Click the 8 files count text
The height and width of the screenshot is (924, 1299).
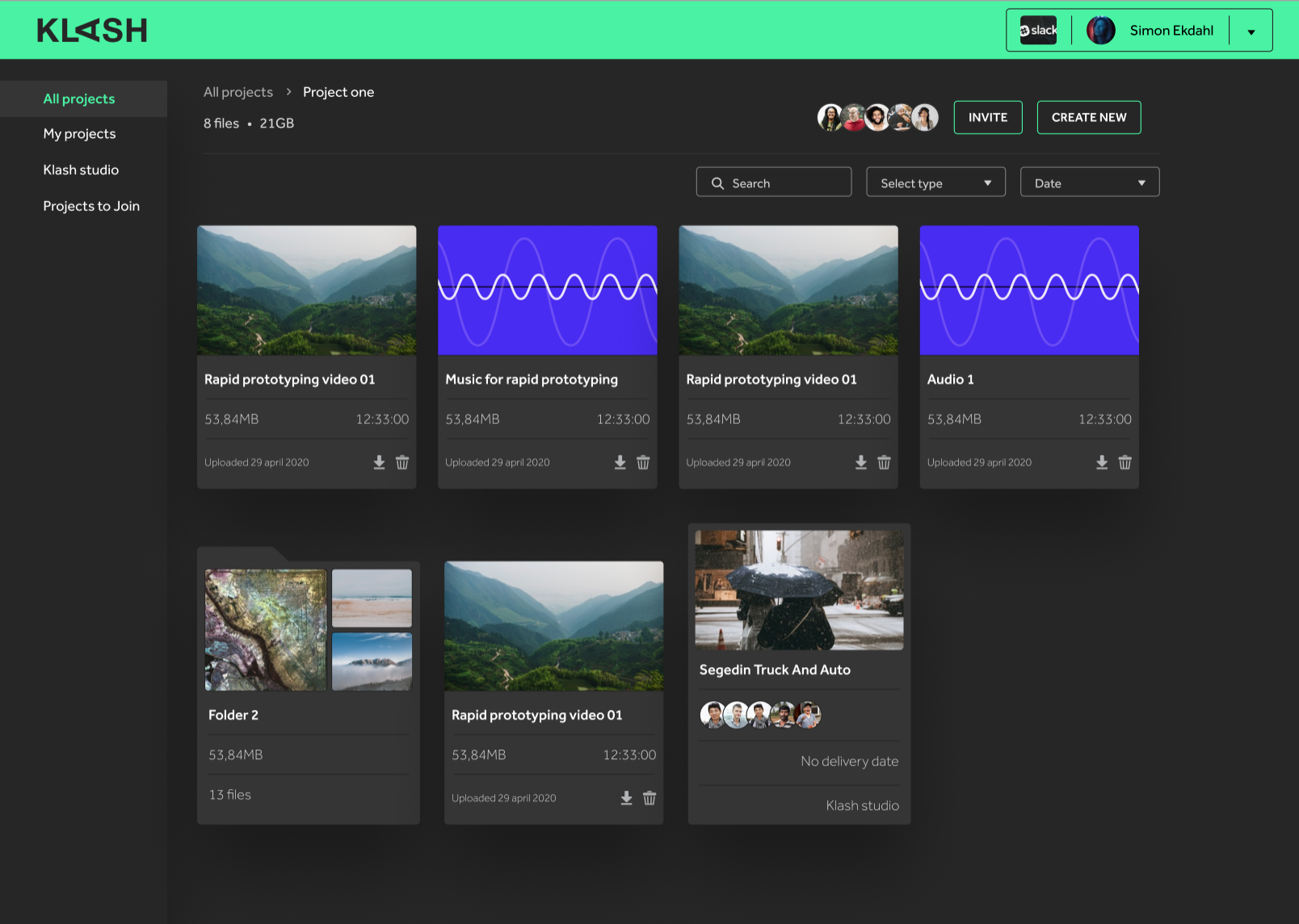point(221,124)
